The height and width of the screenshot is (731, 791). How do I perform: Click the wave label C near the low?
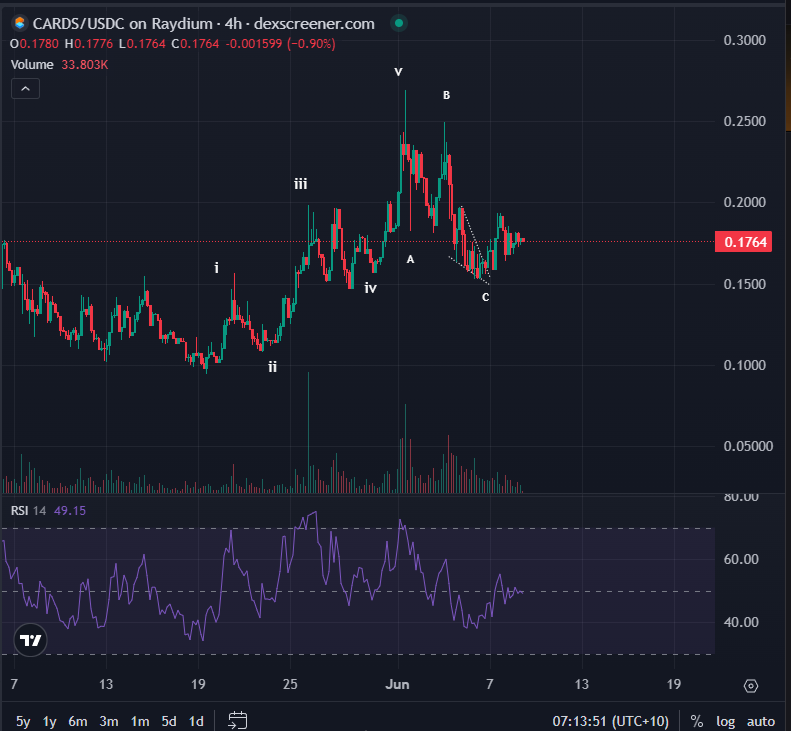coord(485,297)
